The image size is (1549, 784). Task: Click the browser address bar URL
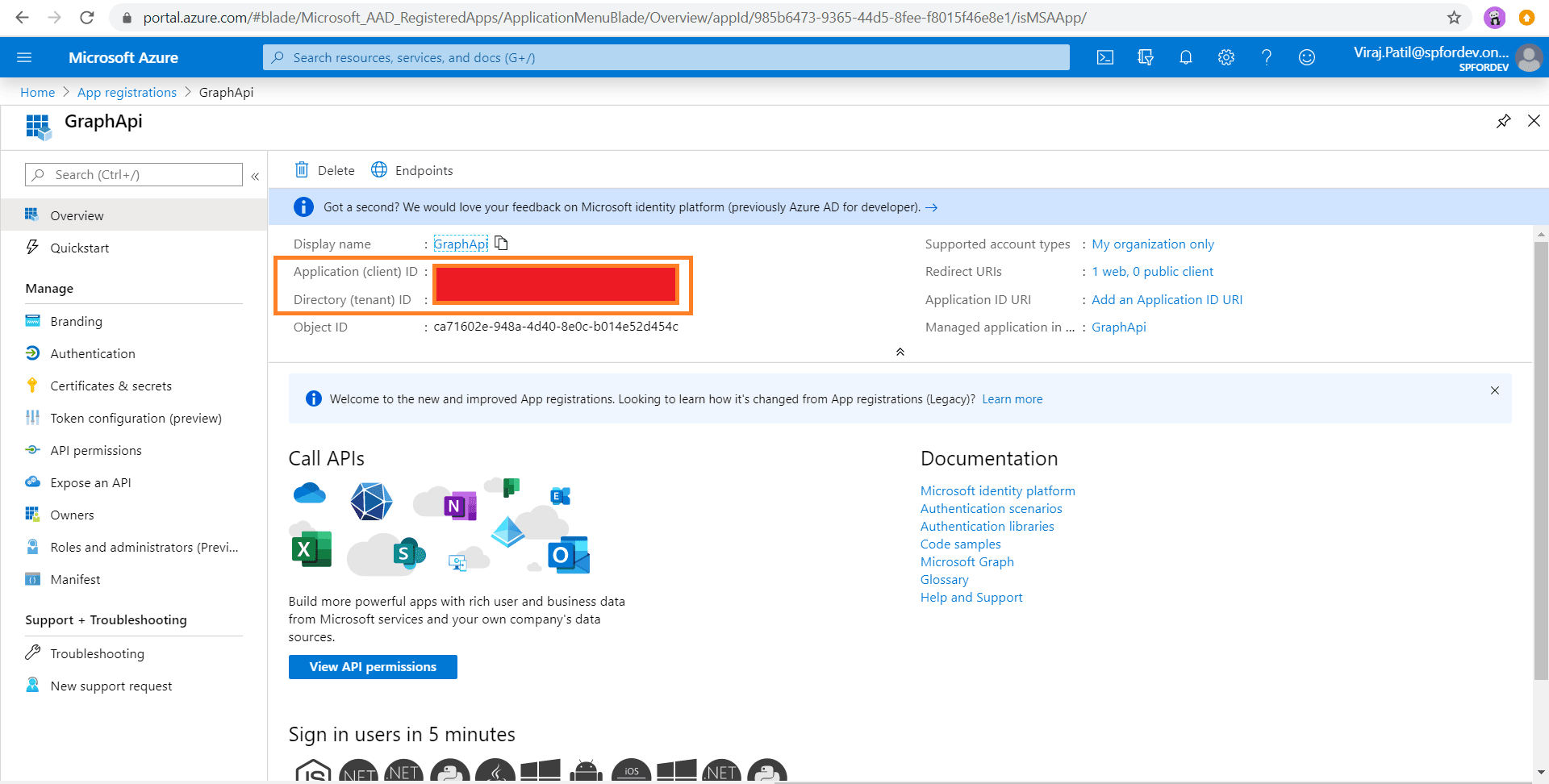615,17
